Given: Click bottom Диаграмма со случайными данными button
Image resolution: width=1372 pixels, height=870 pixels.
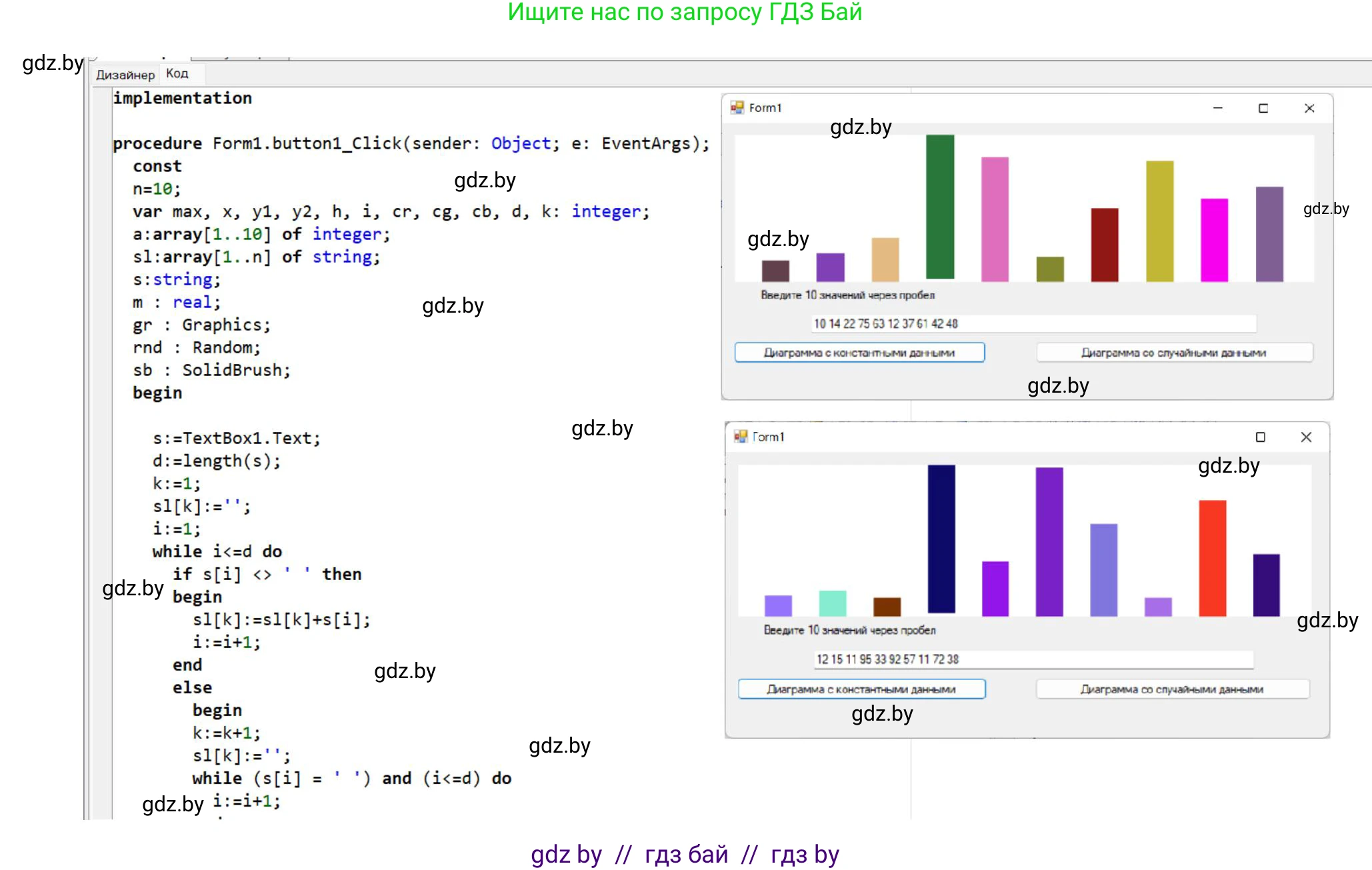Looking at the screenshot, I should tap(1172, 689).
